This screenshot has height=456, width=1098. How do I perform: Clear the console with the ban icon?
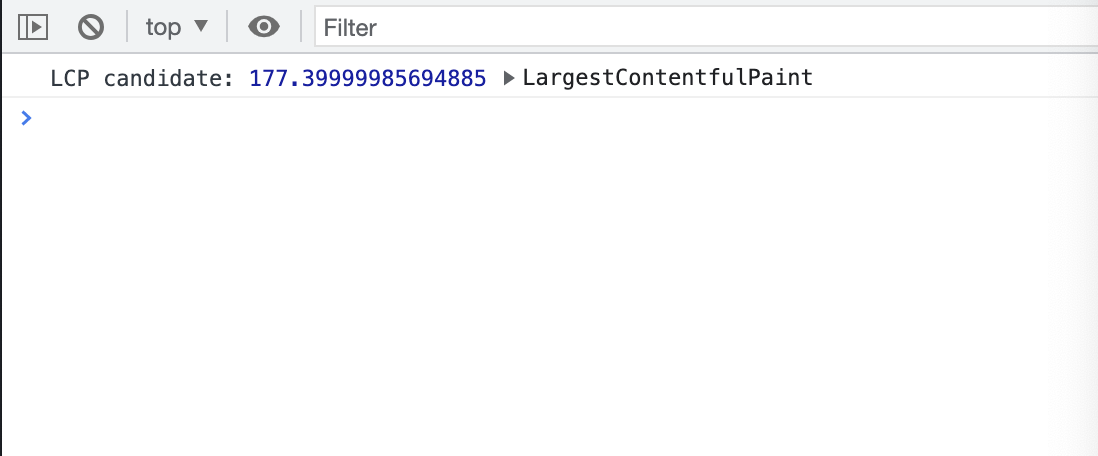pyautogui.click(x=90, y=27)
